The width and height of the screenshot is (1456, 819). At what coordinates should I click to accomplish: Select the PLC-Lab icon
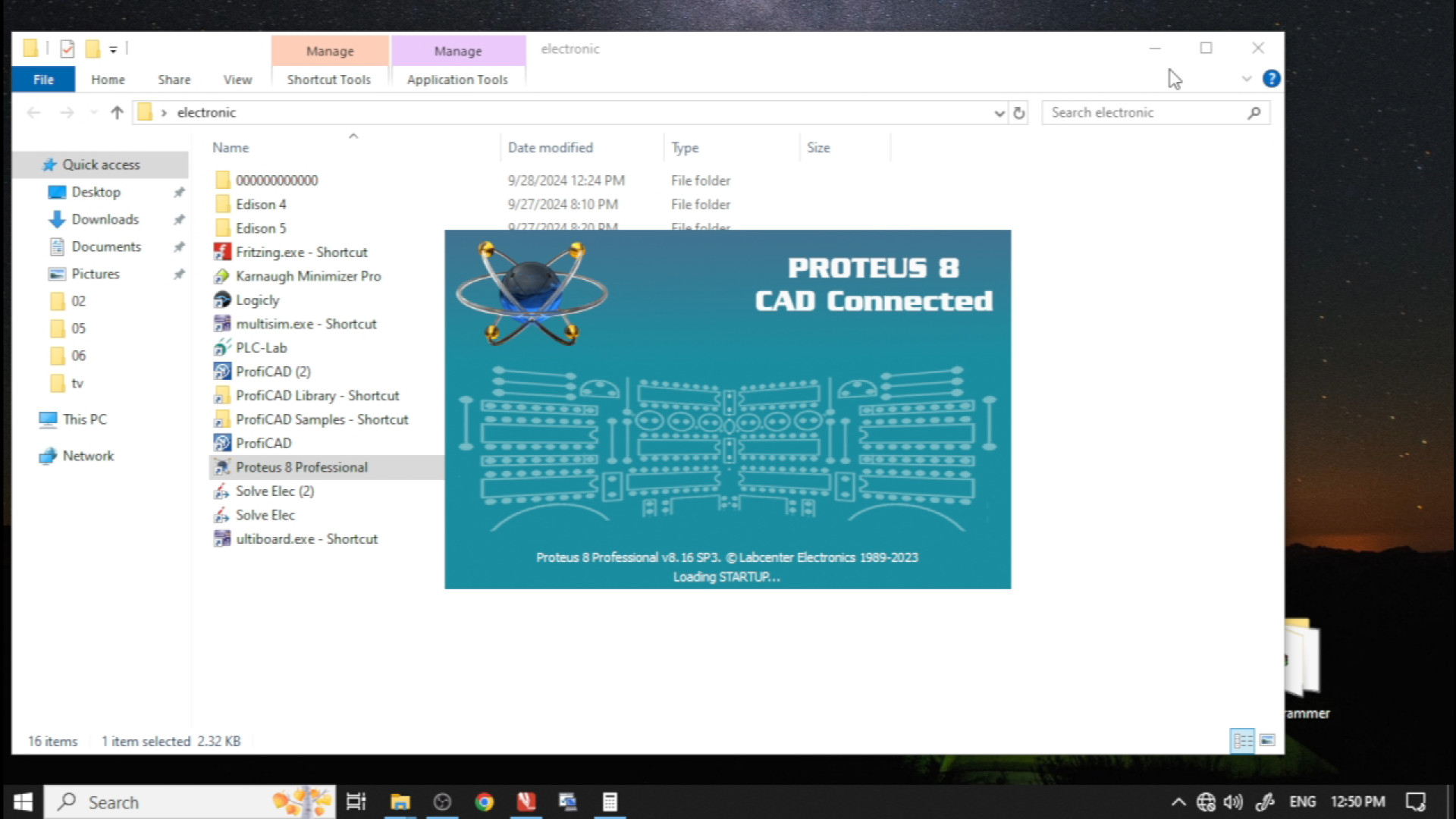[222, 347]
